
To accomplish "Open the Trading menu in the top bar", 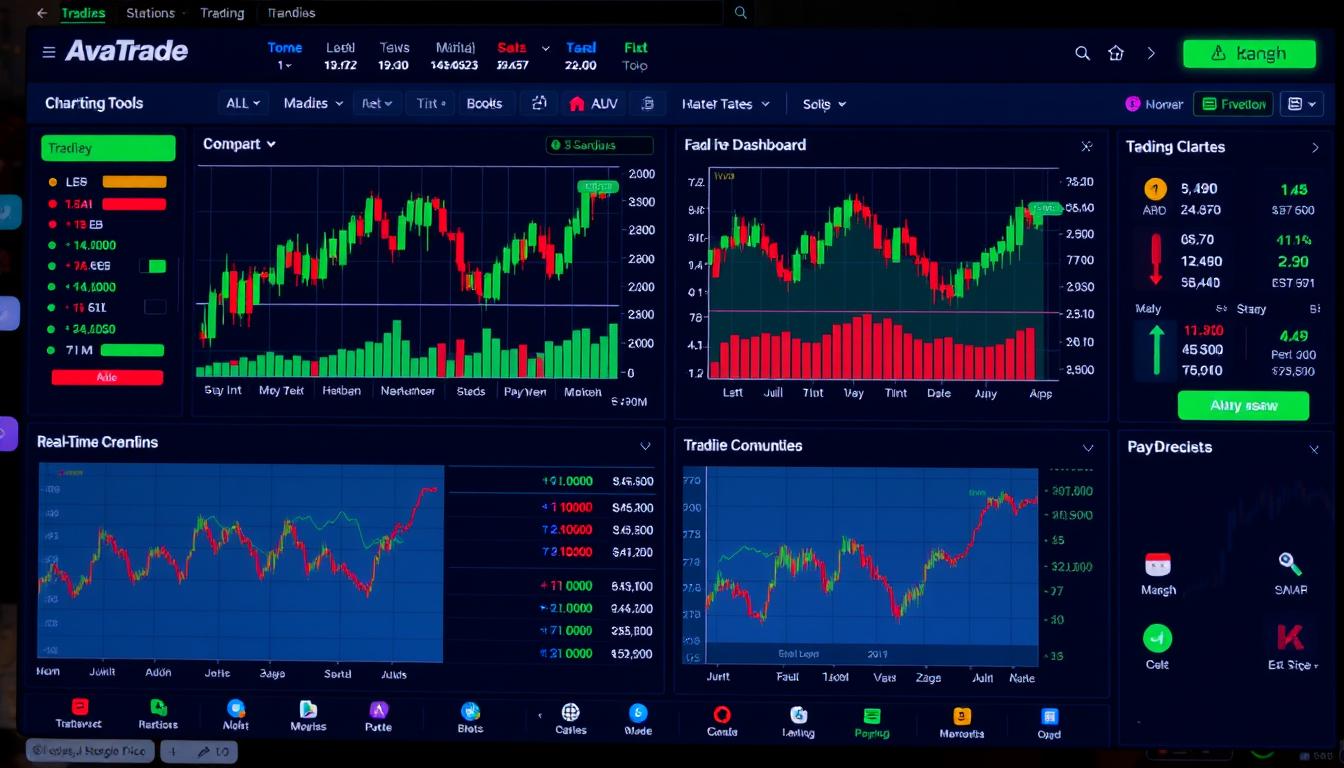I will tap(222, 13).
